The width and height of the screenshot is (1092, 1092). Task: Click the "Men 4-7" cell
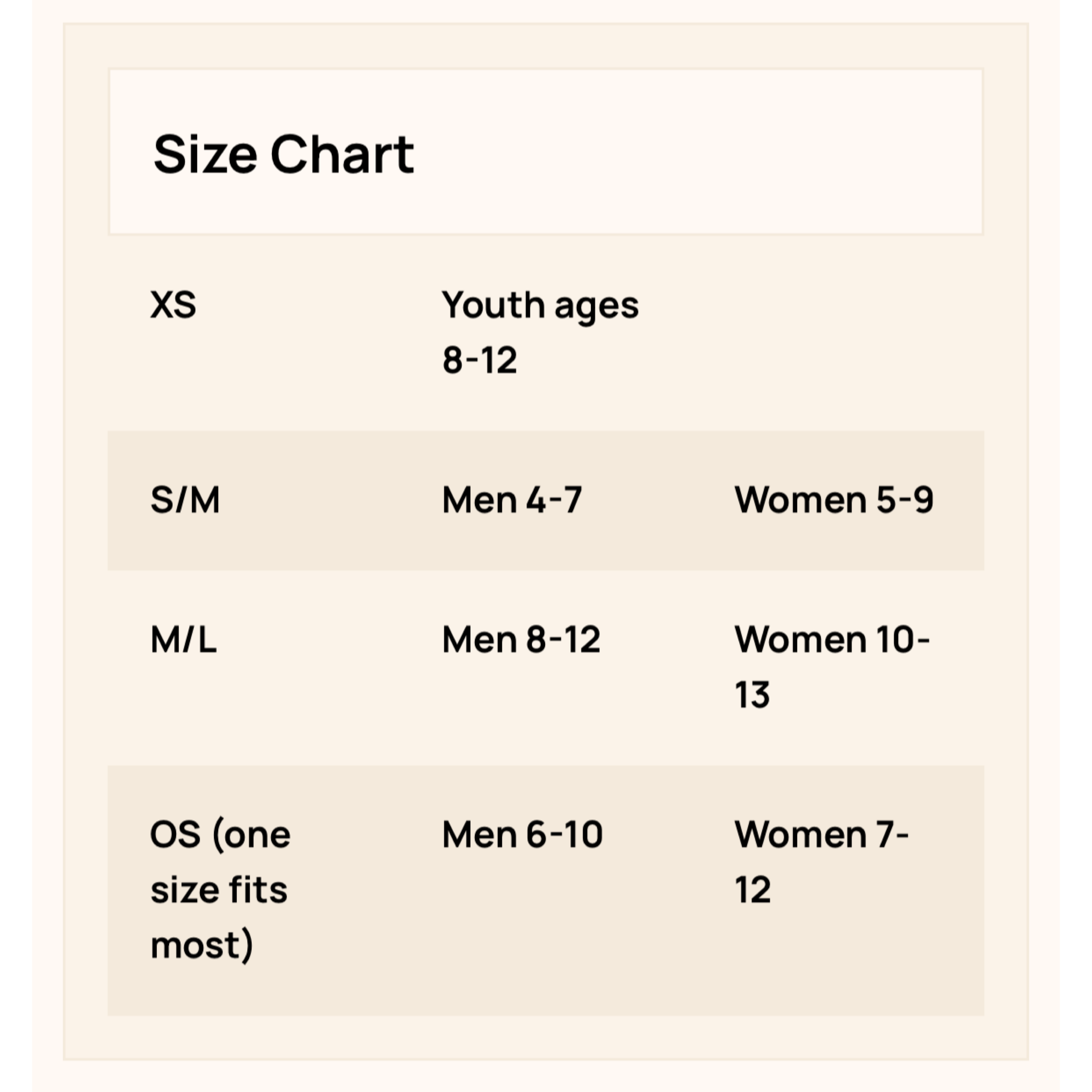511,500
